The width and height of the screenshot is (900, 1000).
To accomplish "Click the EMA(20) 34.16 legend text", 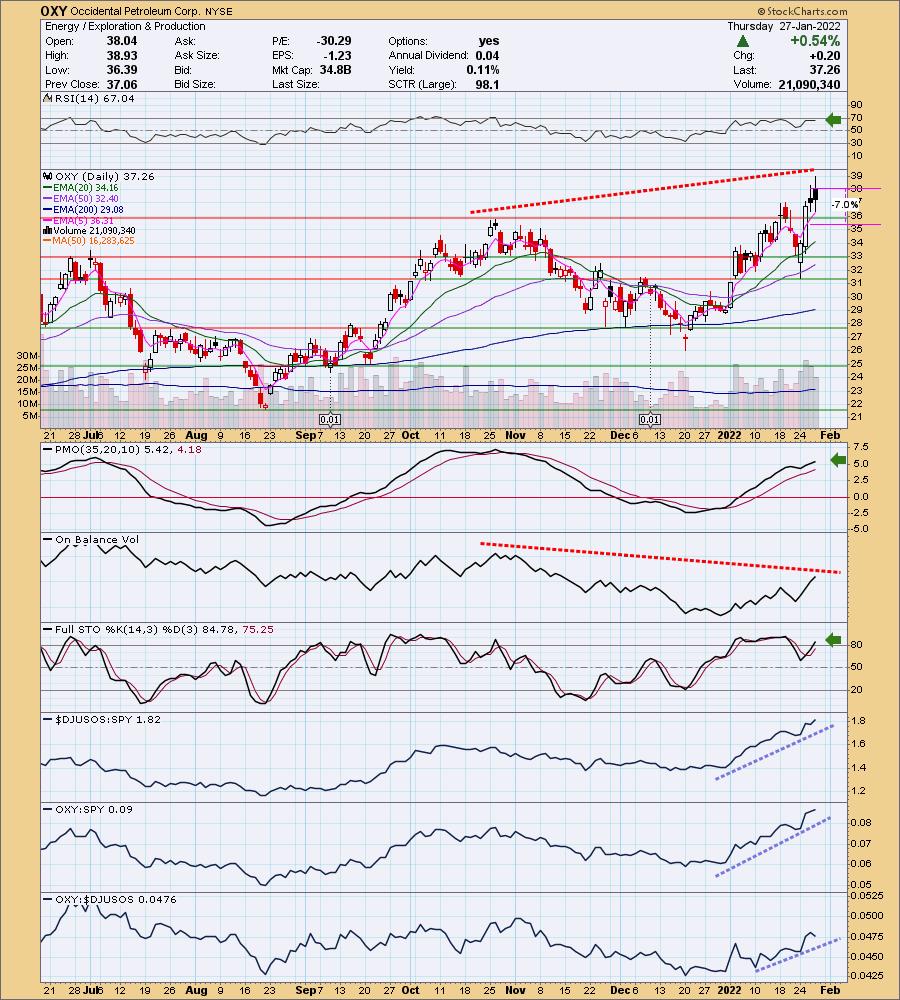I will pos(85,188).
